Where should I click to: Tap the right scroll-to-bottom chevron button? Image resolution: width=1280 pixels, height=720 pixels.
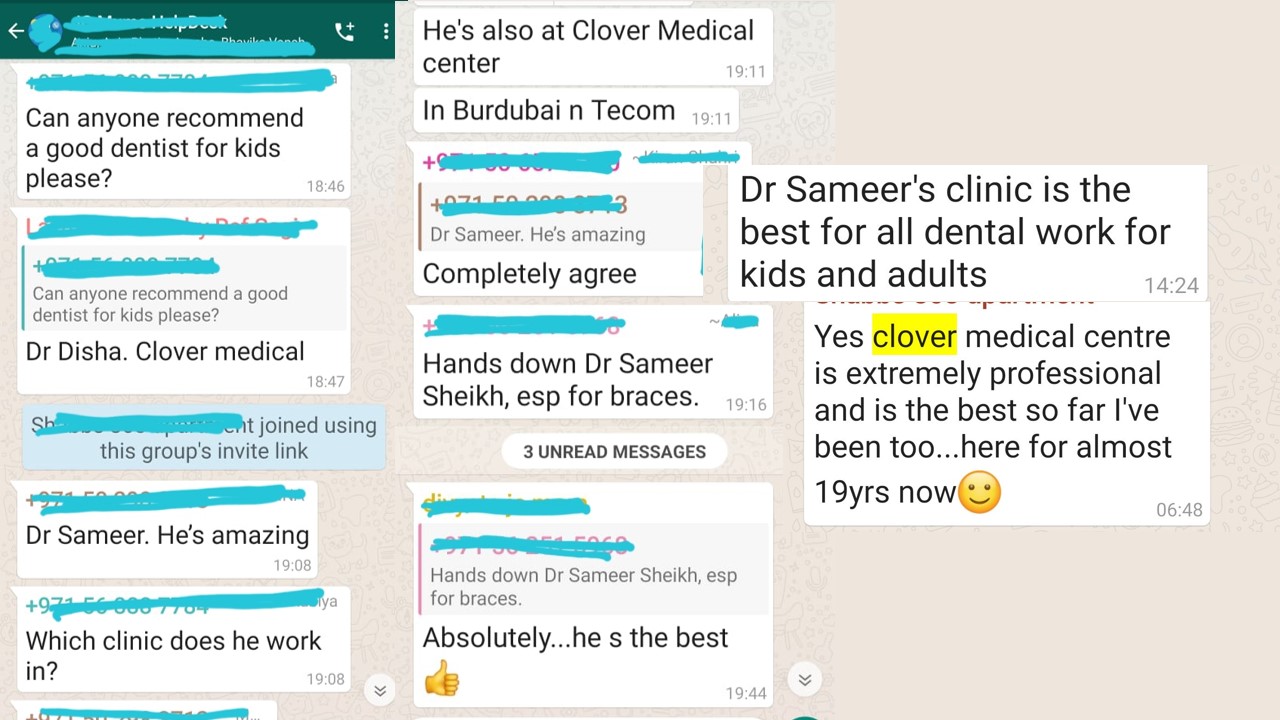(x=805, y=680)
